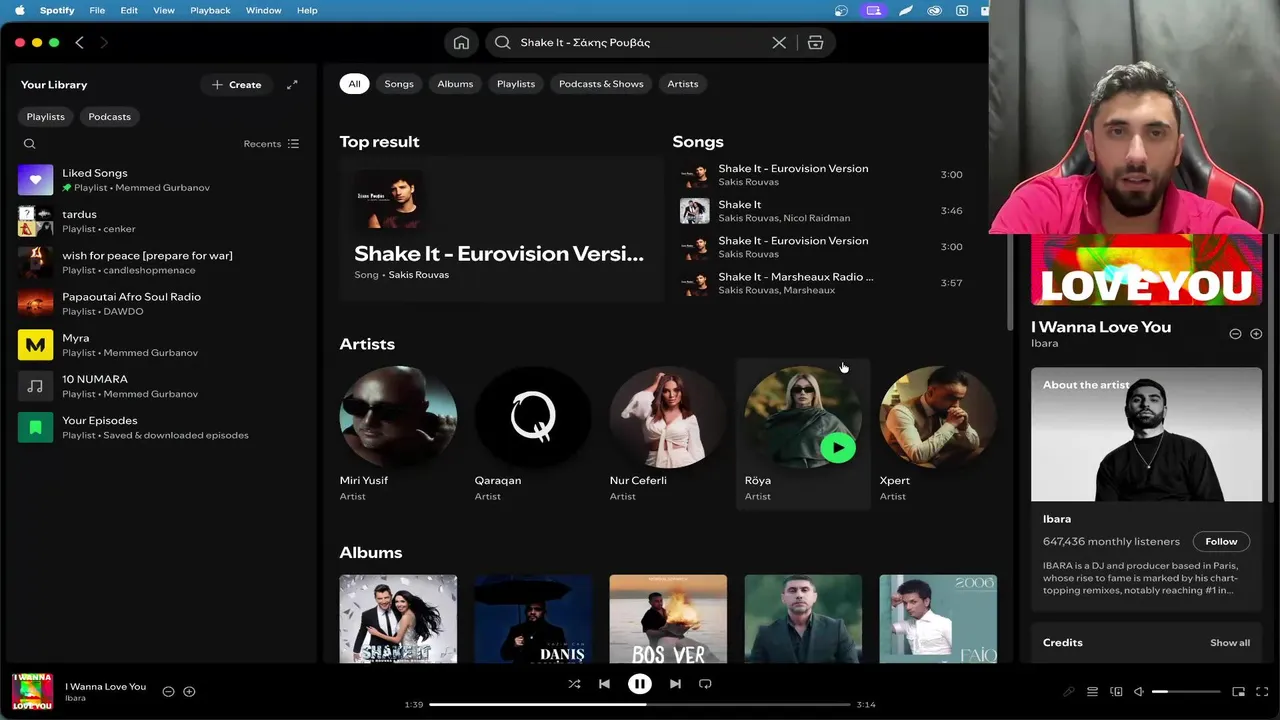Toggle the Playlists library filter
Viewport: 1280px width, 720px height.
[x=45, y=117]
